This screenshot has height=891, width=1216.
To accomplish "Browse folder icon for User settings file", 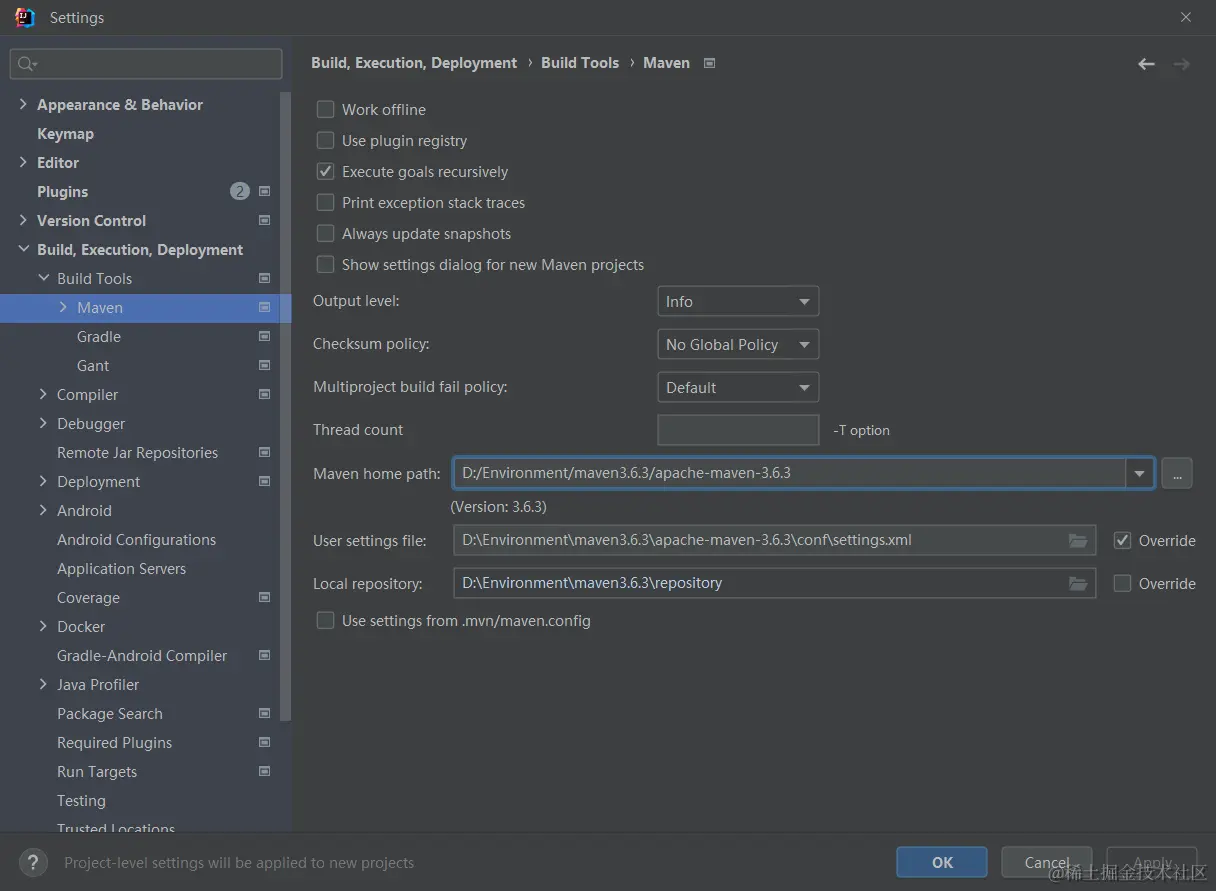I will [1078, 540].
